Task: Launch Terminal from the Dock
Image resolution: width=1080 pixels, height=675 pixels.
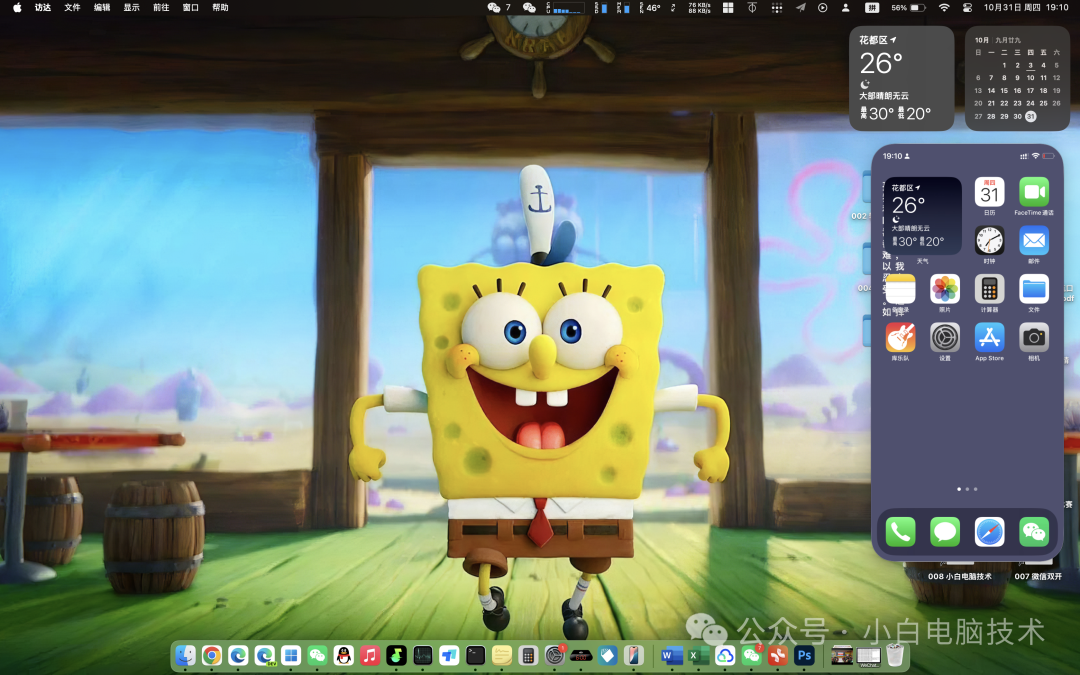Action: (x=475, y=655)
